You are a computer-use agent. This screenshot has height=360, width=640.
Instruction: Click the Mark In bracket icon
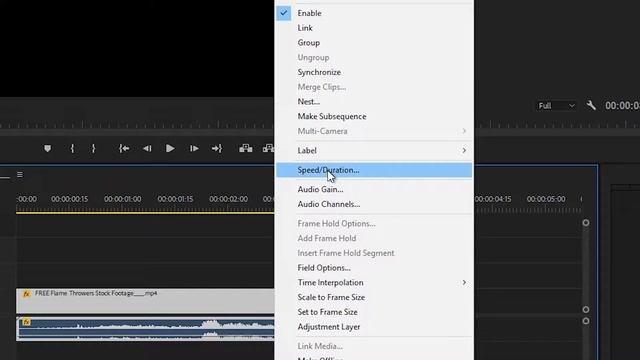click(x=72, y=149)
